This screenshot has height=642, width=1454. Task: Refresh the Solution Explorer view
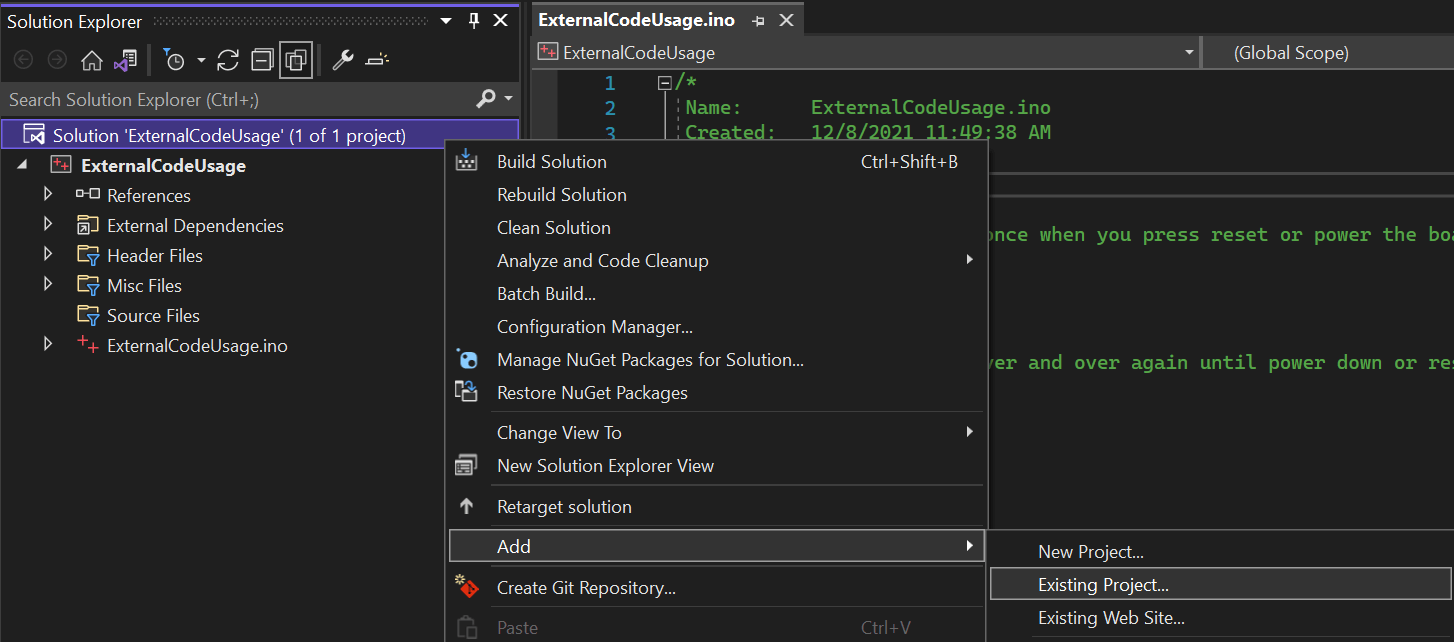tap(227, 60)
